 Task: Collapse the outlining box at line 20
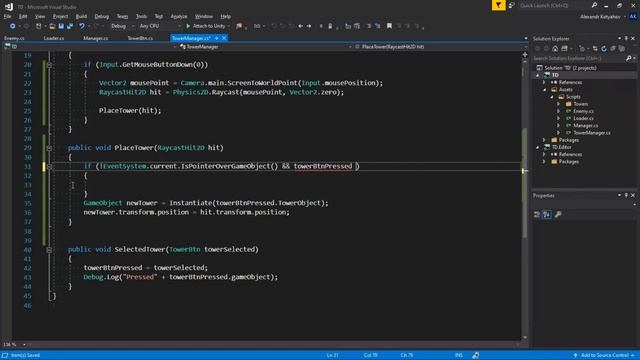49,64
